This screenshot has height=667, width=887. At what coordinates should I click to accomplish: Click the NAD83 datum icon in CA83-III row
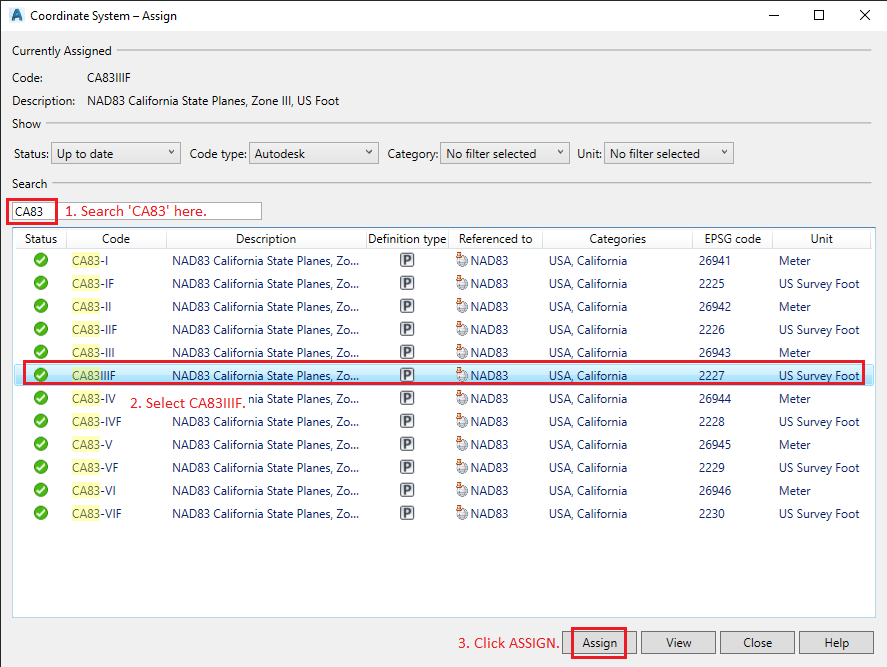[462, 352]
